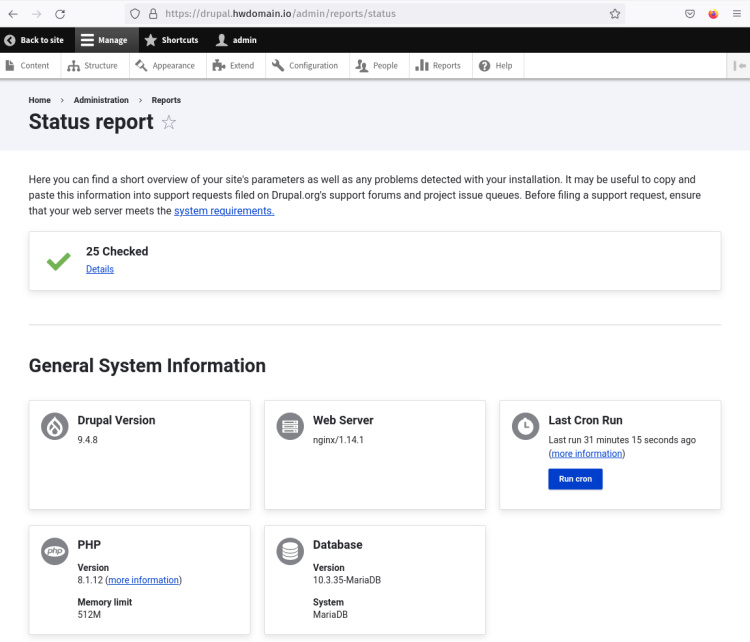Screen dimensions: 750x642
Task: Click the Drupal Version droplet icon
Action: 55,427
